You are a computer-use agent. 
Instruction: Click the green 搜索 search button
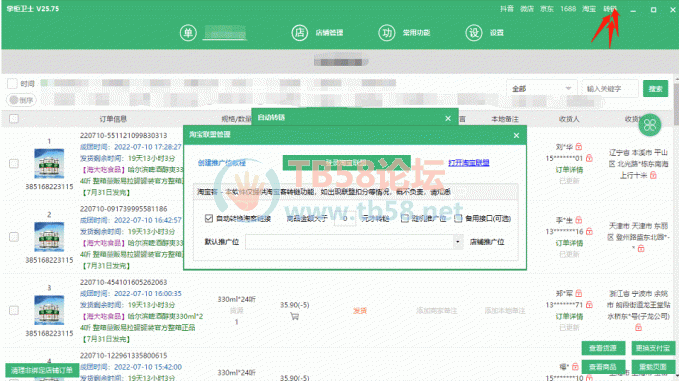655,89
